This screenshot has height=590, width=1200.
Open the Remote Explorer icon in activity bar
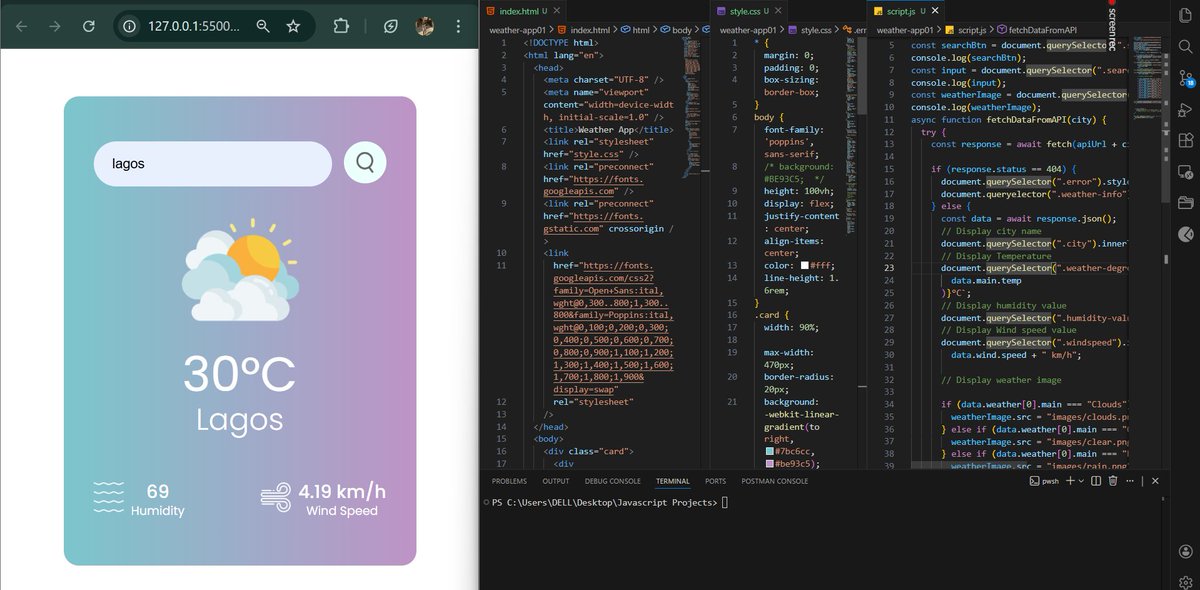(x=1186, y=172)
